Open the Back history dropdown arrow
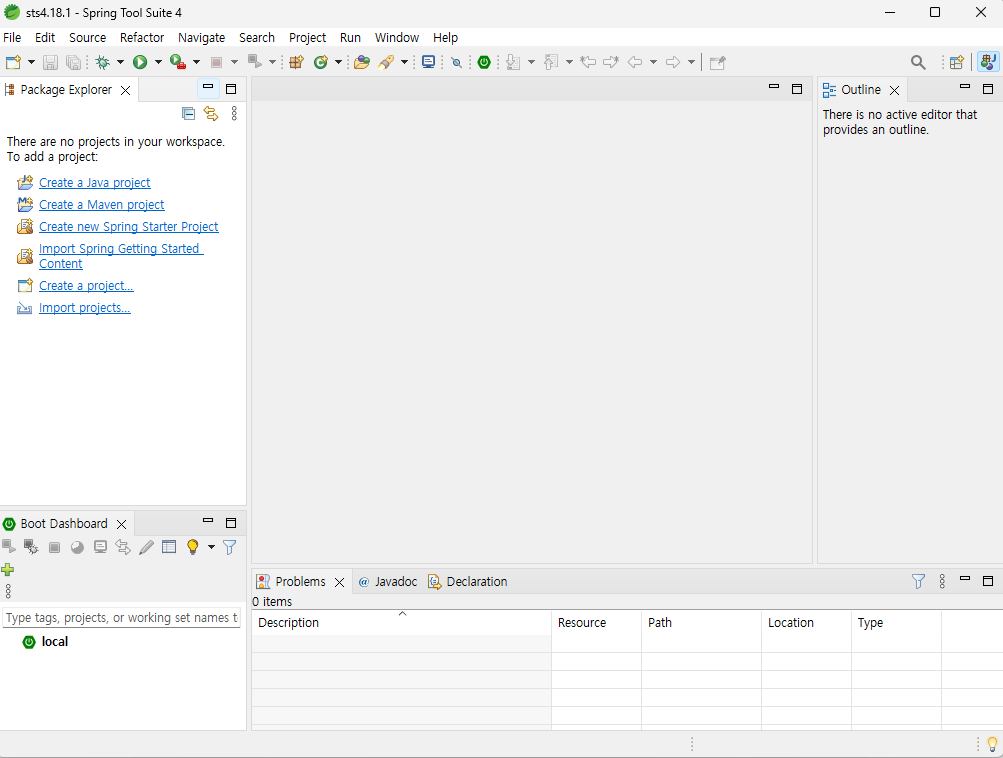Screen dimensions: 1003x758 click(x=653, y=62)
